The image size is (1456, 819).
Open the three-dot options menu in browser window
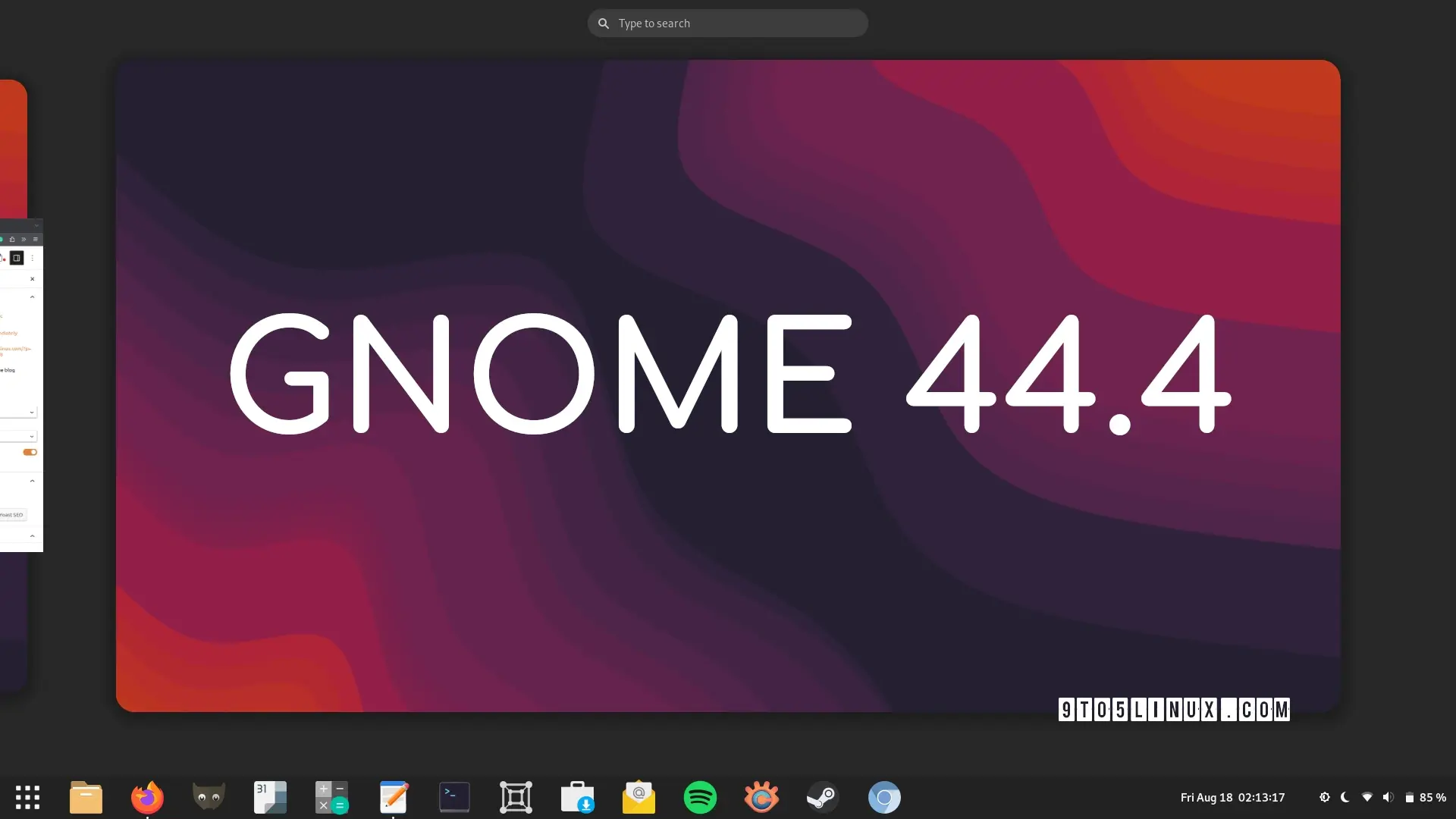[x=33, y=258]
